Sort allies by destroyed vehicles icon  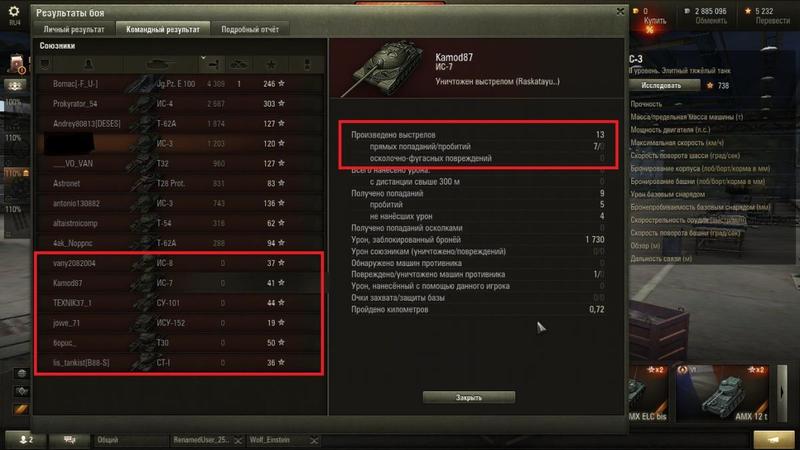click(239, 64)
